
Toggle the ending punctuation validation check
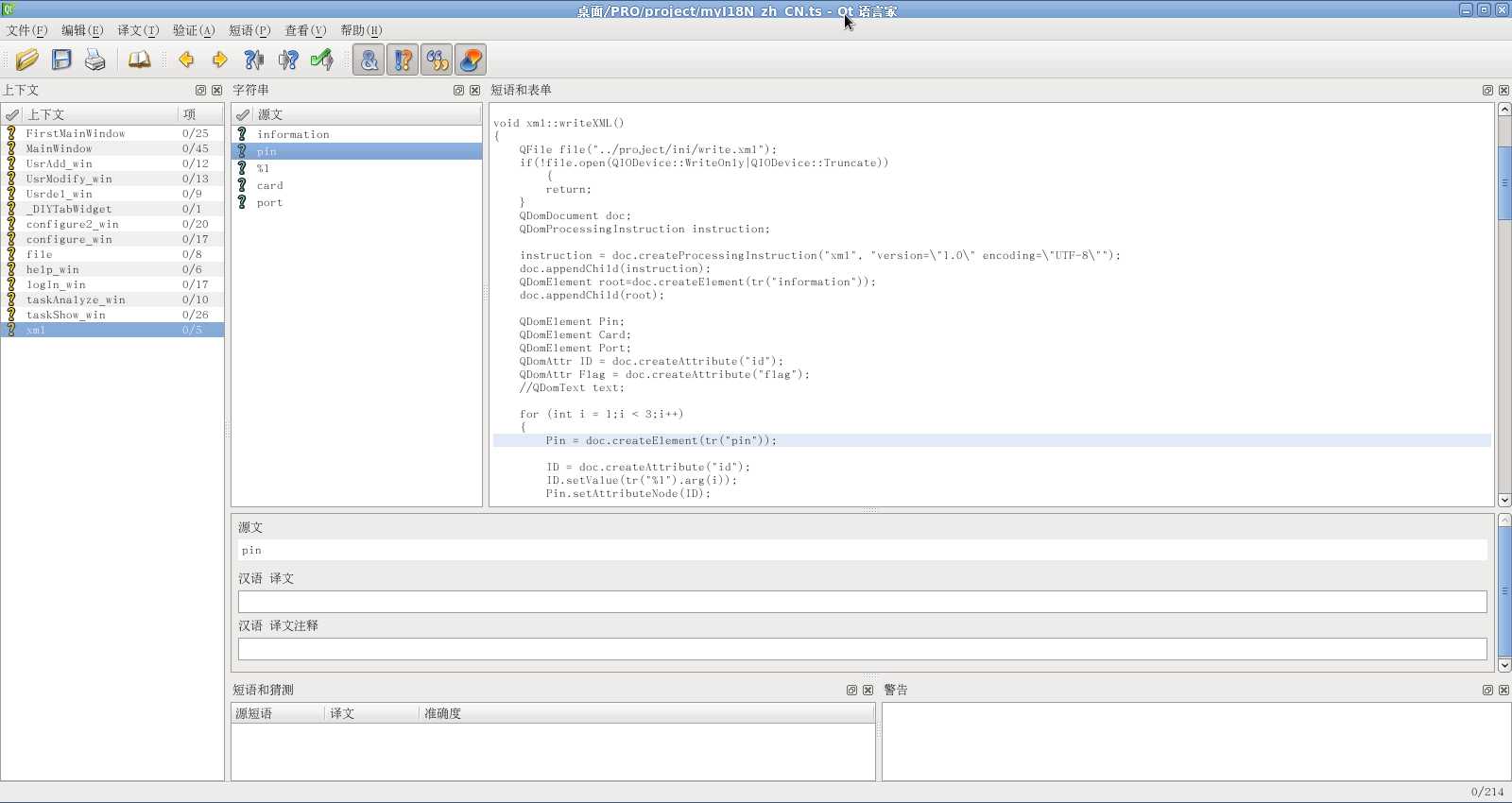403,60
